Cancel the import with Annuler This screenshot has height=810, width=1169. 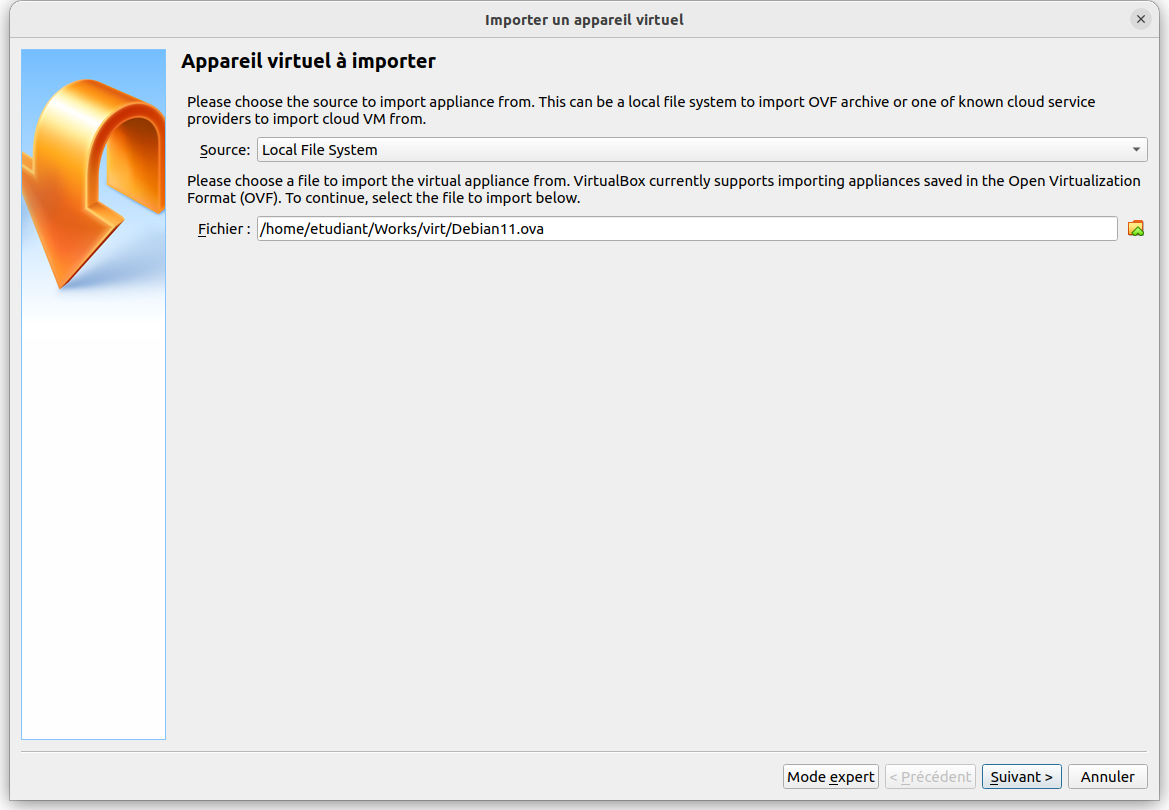coord(1107,777)
